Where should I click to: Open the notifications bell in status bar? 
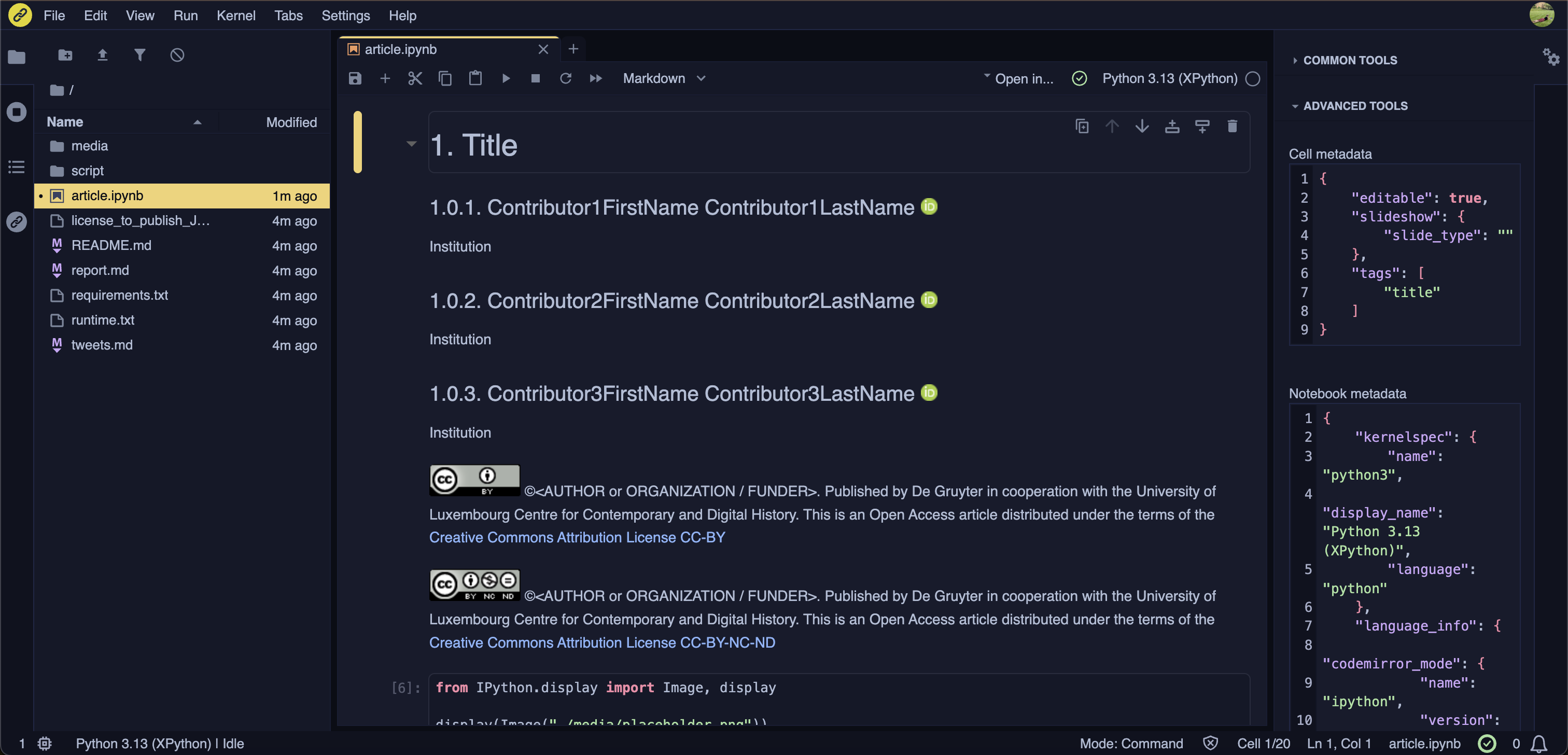tap(1539, 744)
